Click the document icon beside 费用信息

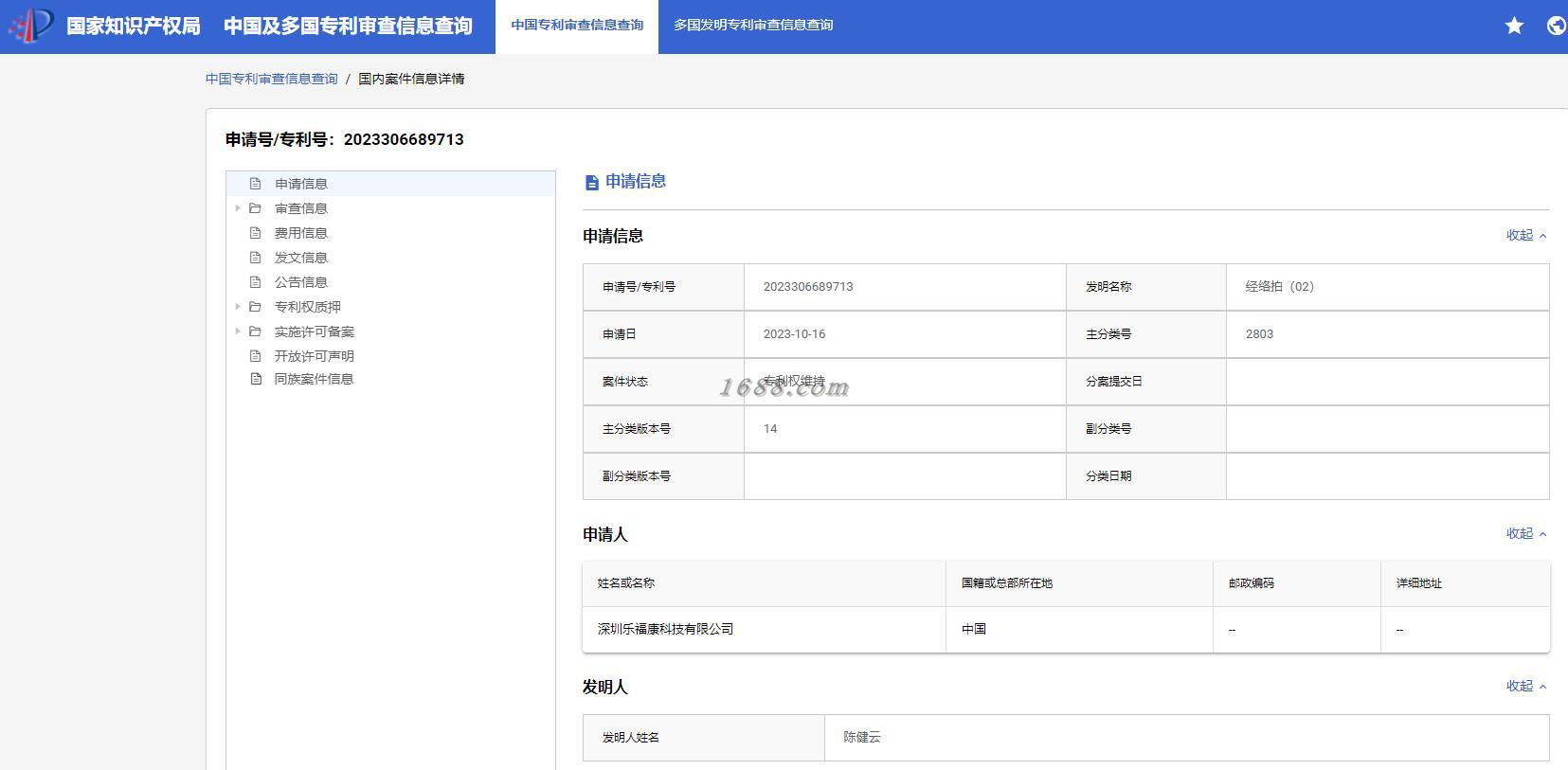[x=255, y=233]
